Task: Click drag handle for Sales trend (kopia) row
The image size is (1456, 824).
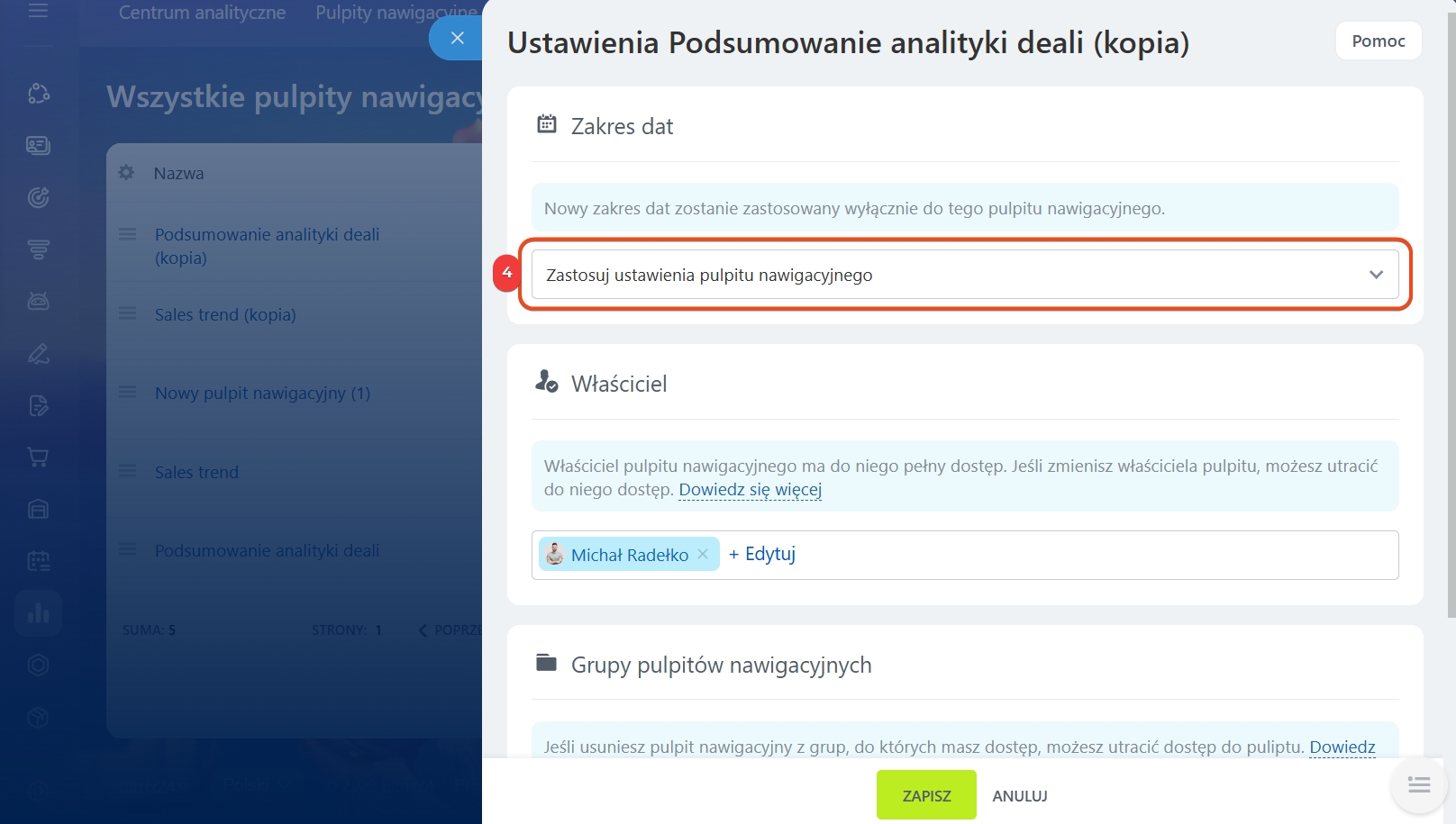Action: (128, 313)
